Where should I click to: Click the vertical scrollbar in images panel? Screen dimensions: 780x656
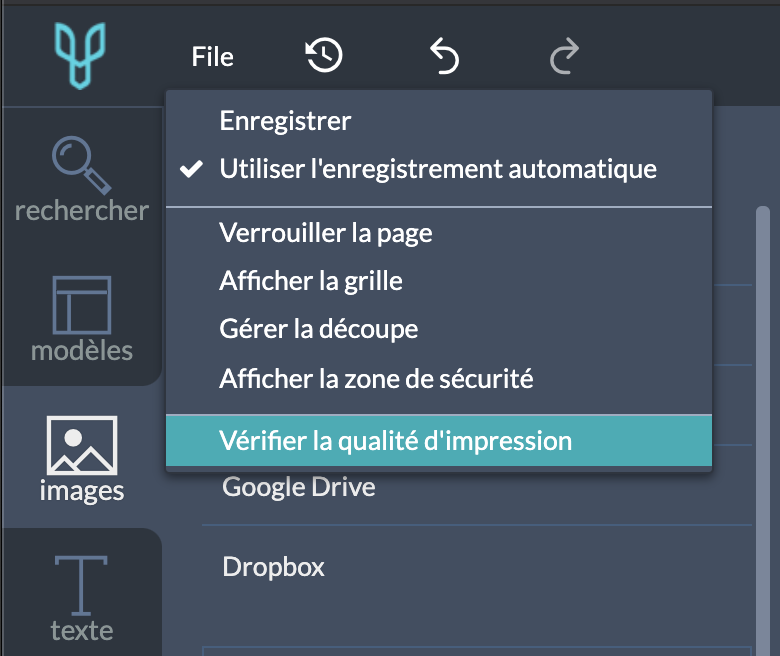coord(763,431)
